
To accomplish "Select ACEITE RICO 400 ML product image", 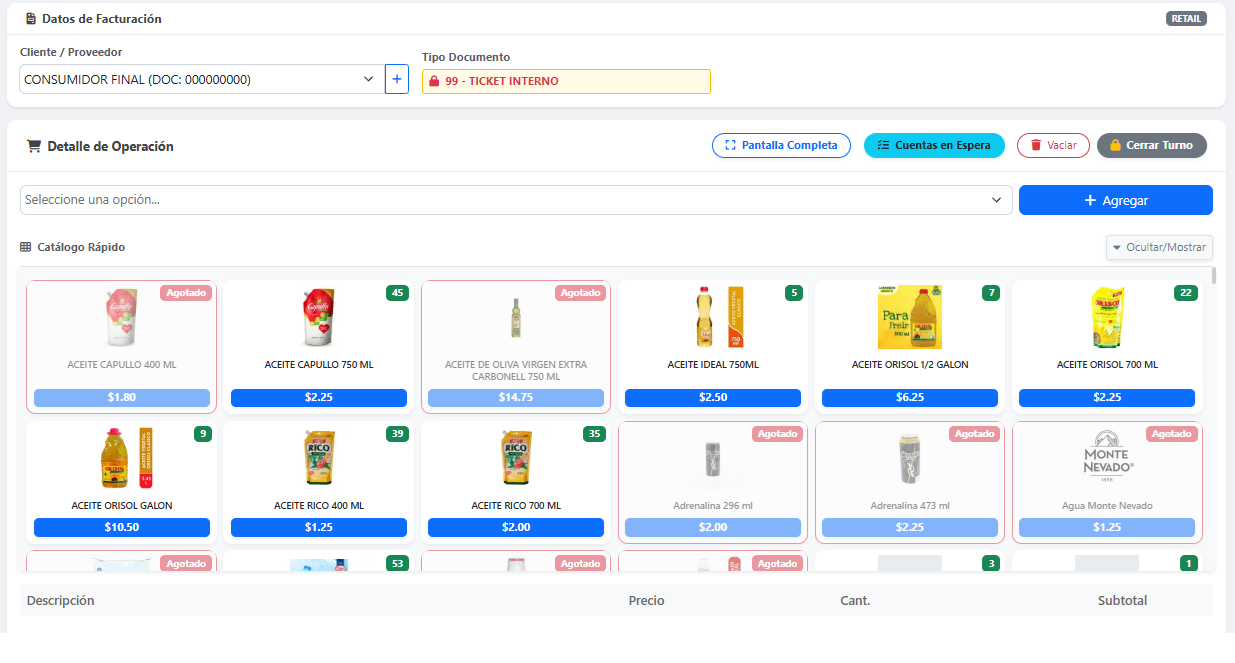I will click(x=318, y=458).
